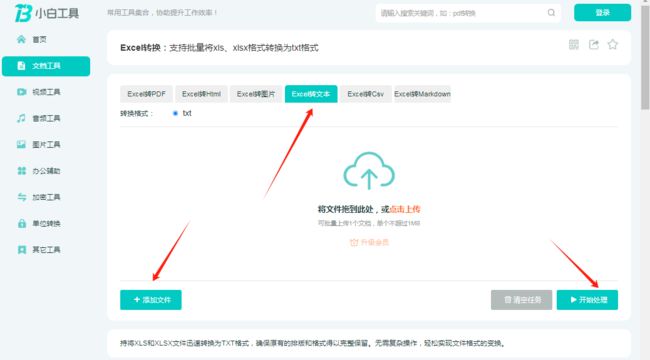650x360 pixels.
Task: Open 加密工具 in the sidebar
Action: tap(39, 197)
